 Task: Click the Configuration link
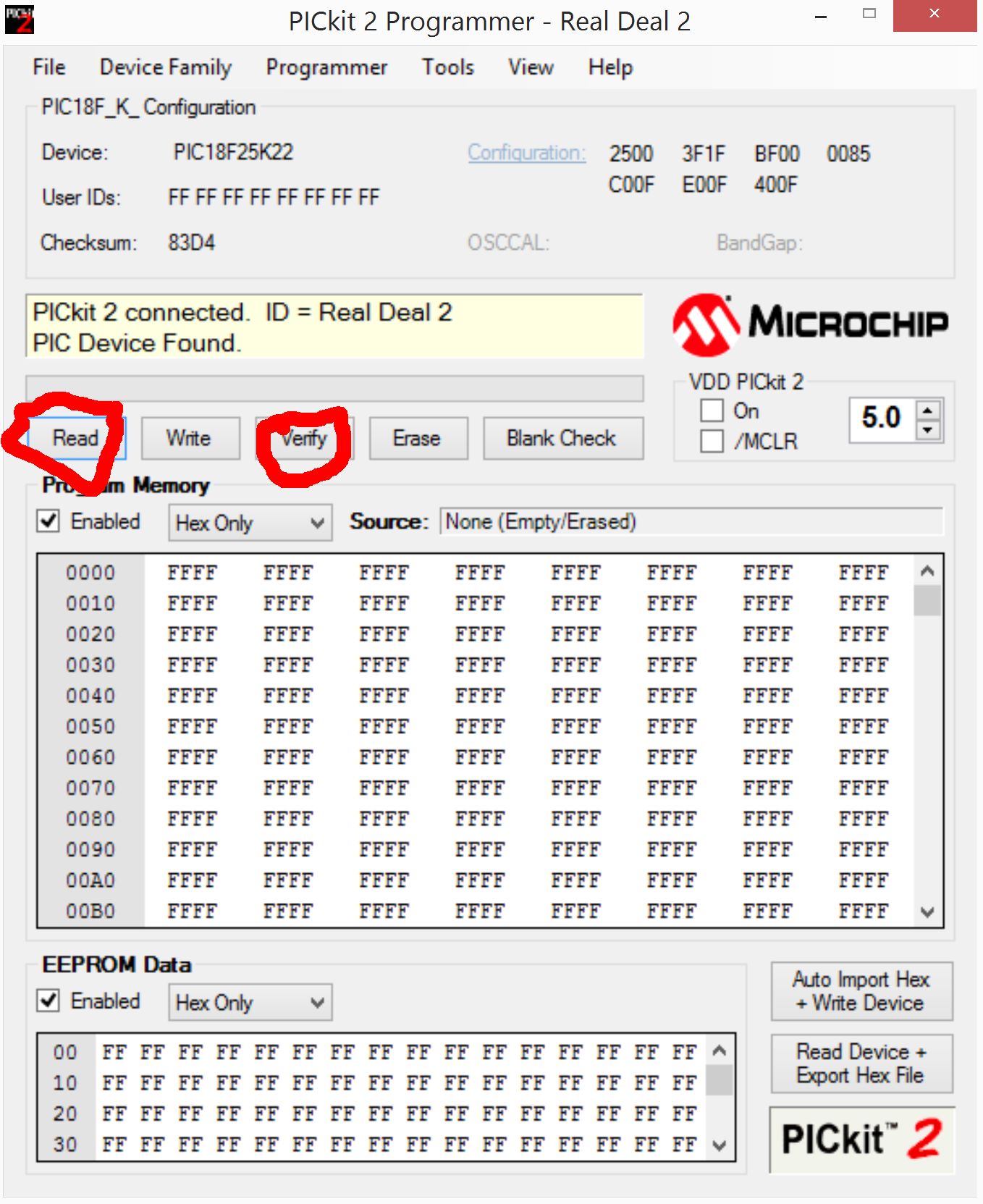[526, 153]
